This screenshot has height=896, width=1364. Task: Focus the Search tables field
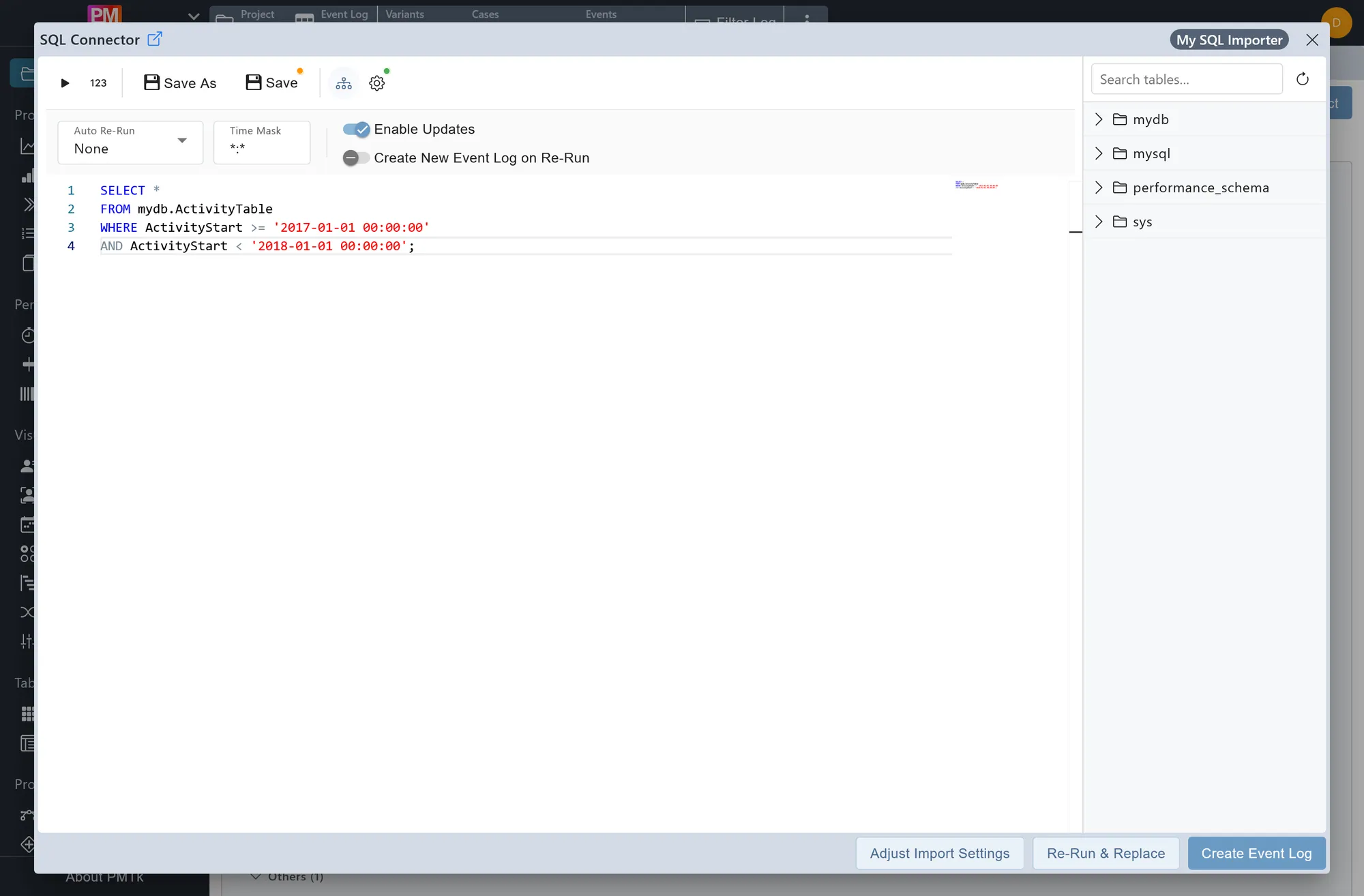click(x=1187, y=79)
